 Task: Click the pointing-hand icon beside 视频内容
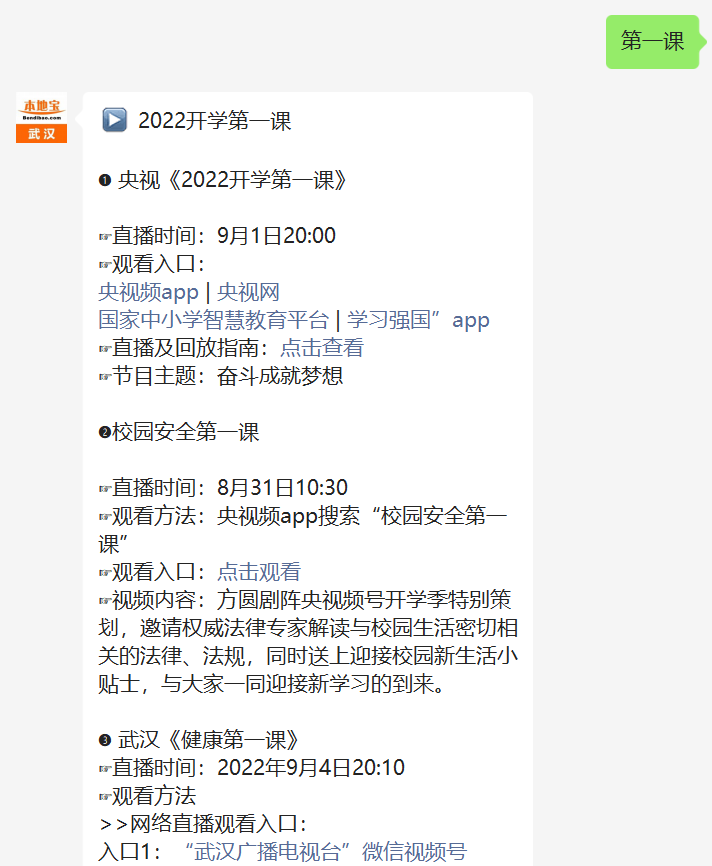coord(105,600)
